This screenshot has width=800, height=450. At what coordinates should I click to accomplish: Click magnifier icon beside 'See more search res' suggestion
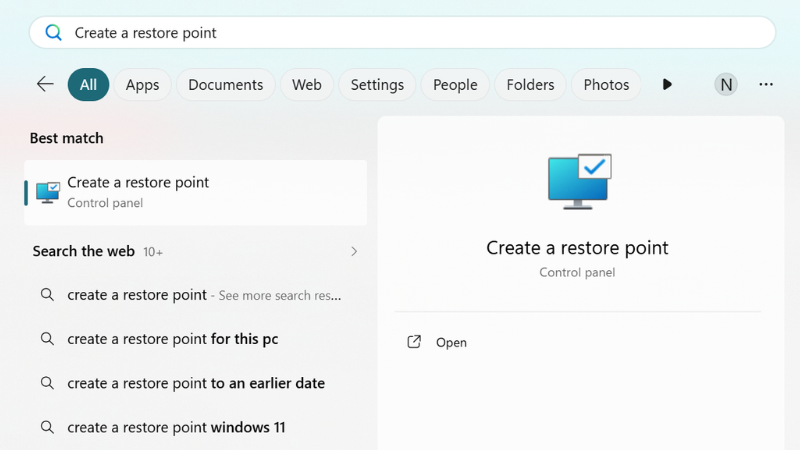pos(47,295)
